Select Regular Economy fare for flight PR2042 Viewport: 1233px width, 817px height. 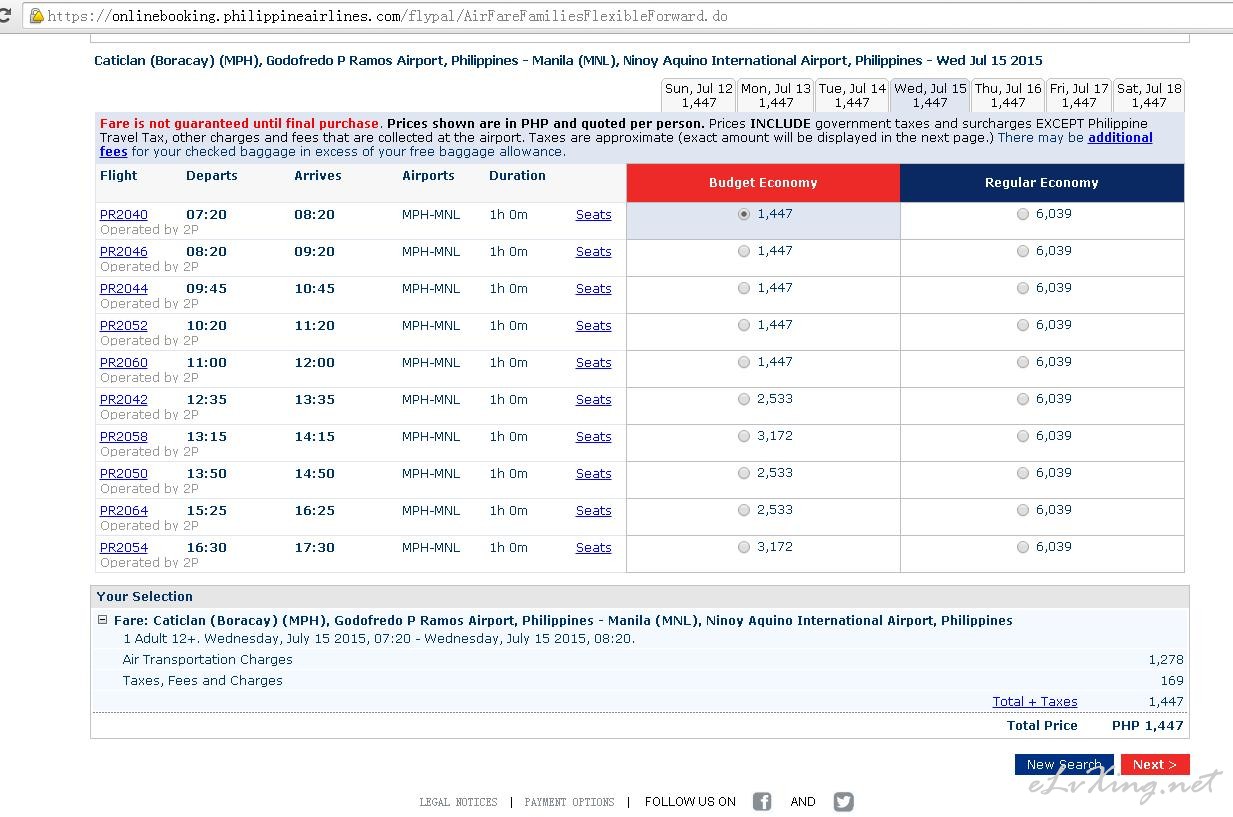(1023, 399)
